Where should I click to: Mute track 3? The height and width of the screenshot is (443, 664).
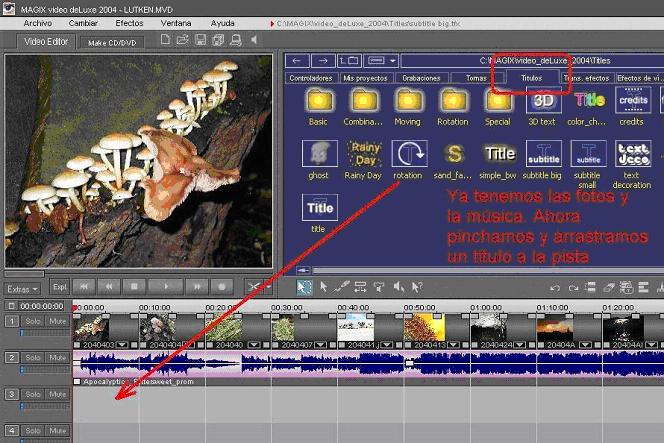click(x=58, y=395)
